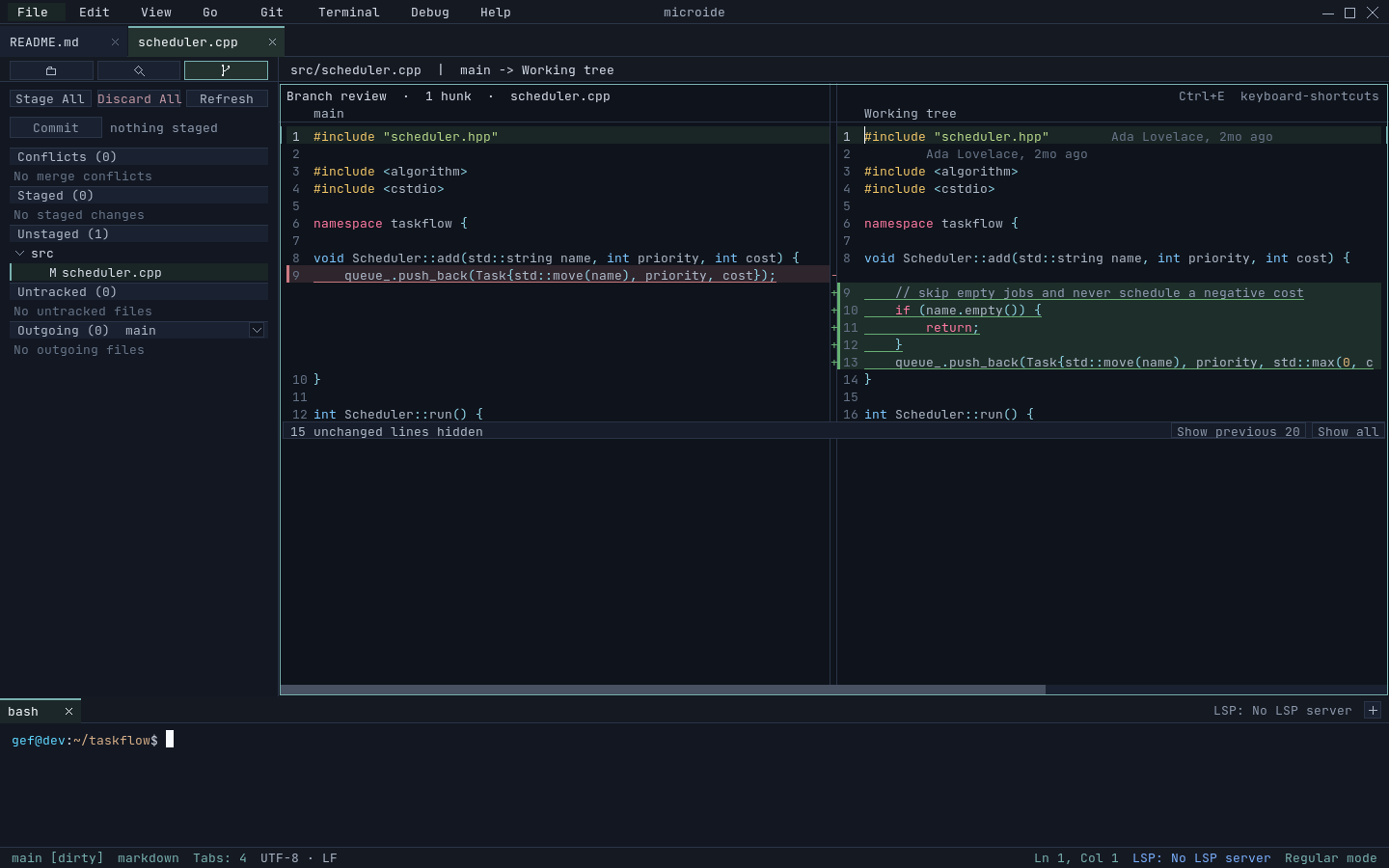
Task: Open keyboard-shortcuts link in diff header
Action: [1310, 96]
